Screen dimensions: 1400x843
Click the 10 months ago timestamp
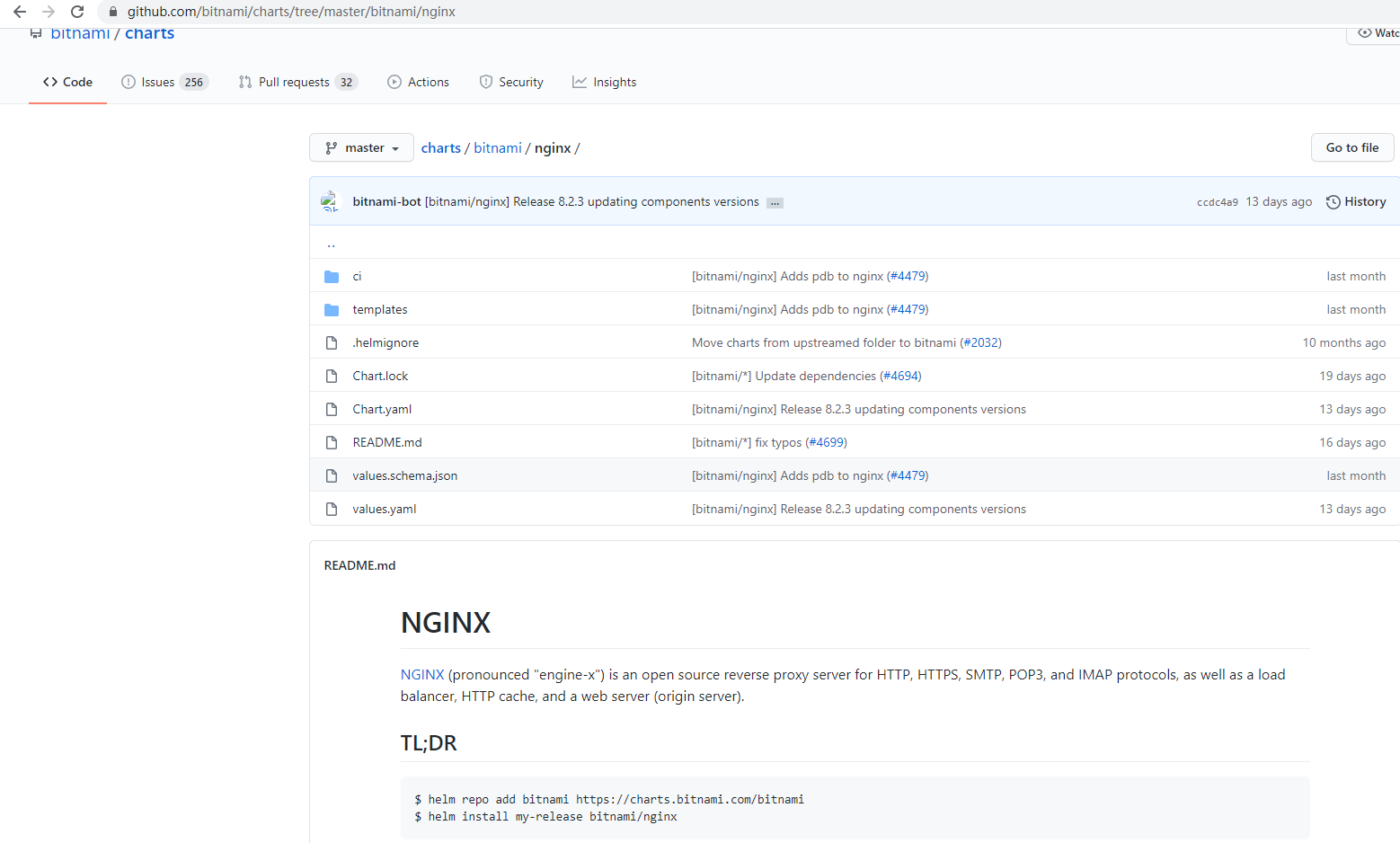pyautogui.click(x=1343, y=342)
